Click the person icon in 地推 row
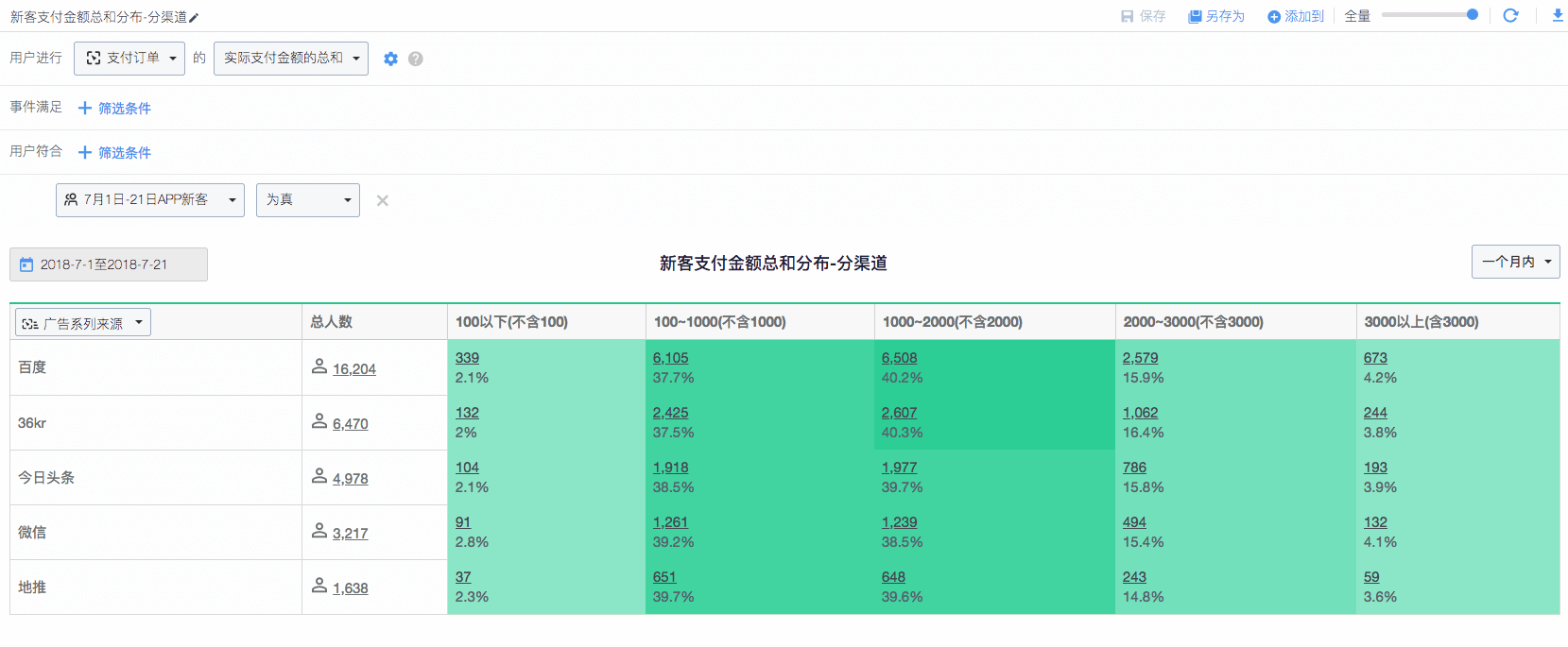The height and width of the screenshot is (647, 1568). 319,586
